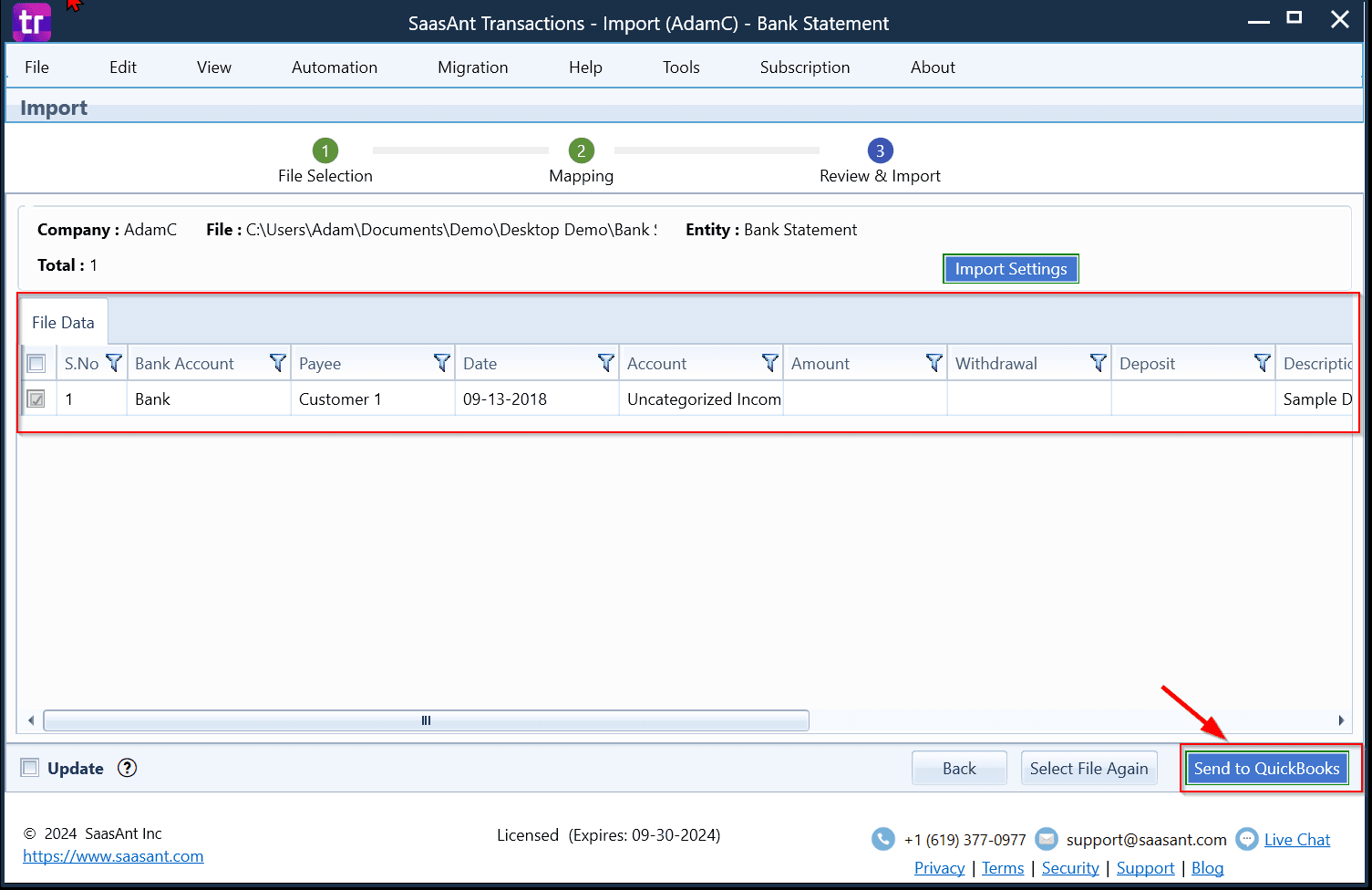Image resolution: width=1372 pixels, height=890 pixels.
Task: Open the Security link
Action: coord(1070,868)
